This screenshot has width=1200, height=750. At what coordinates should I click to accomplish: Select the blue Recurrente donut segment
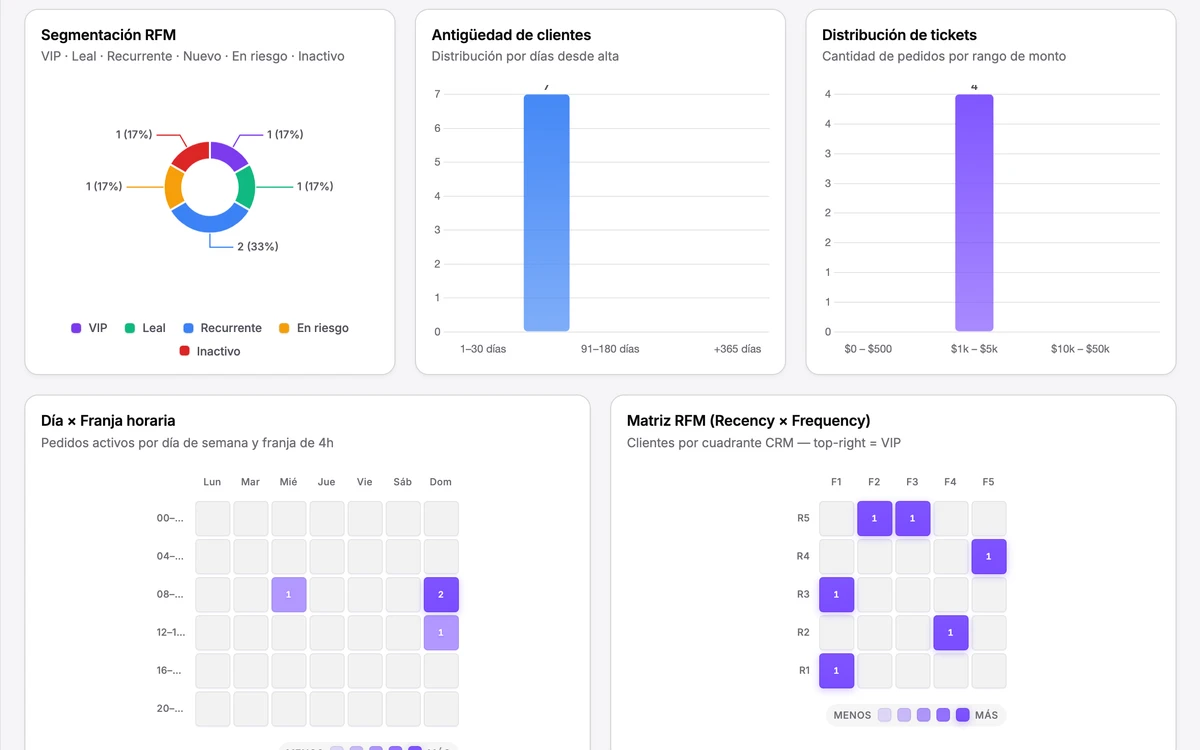click(210, 221)
